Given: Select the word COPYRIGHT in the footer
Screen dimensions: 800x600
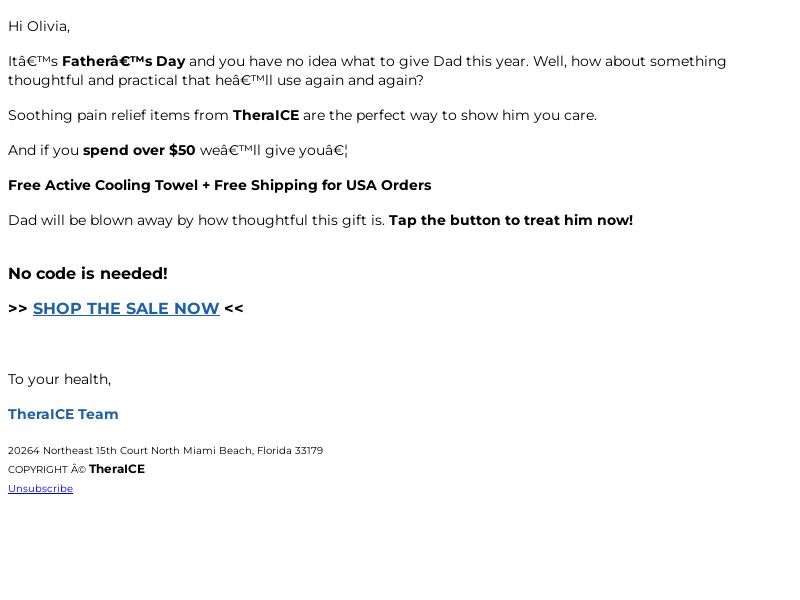Looking at the screenshot, I should [38, 469].
